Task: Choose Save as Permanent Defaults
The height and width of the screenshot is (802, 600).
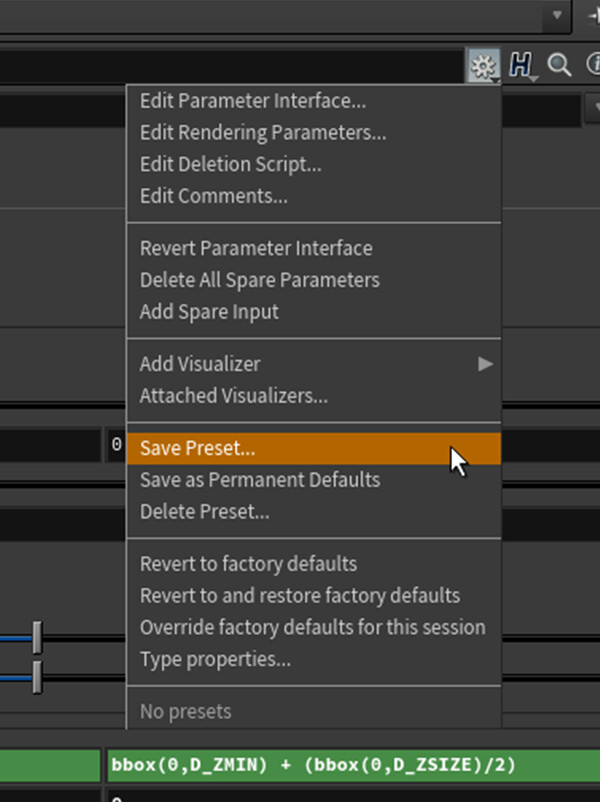Action: pos(259,480)
